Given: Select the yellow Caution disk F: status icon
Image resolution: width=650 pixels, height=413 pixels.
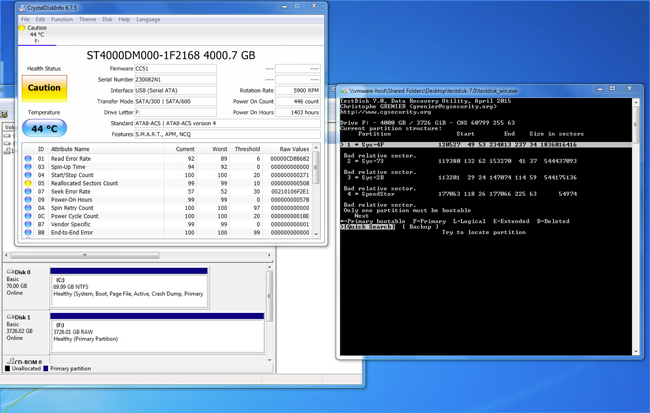Looking at the screenshot, I should click(22, 28).
